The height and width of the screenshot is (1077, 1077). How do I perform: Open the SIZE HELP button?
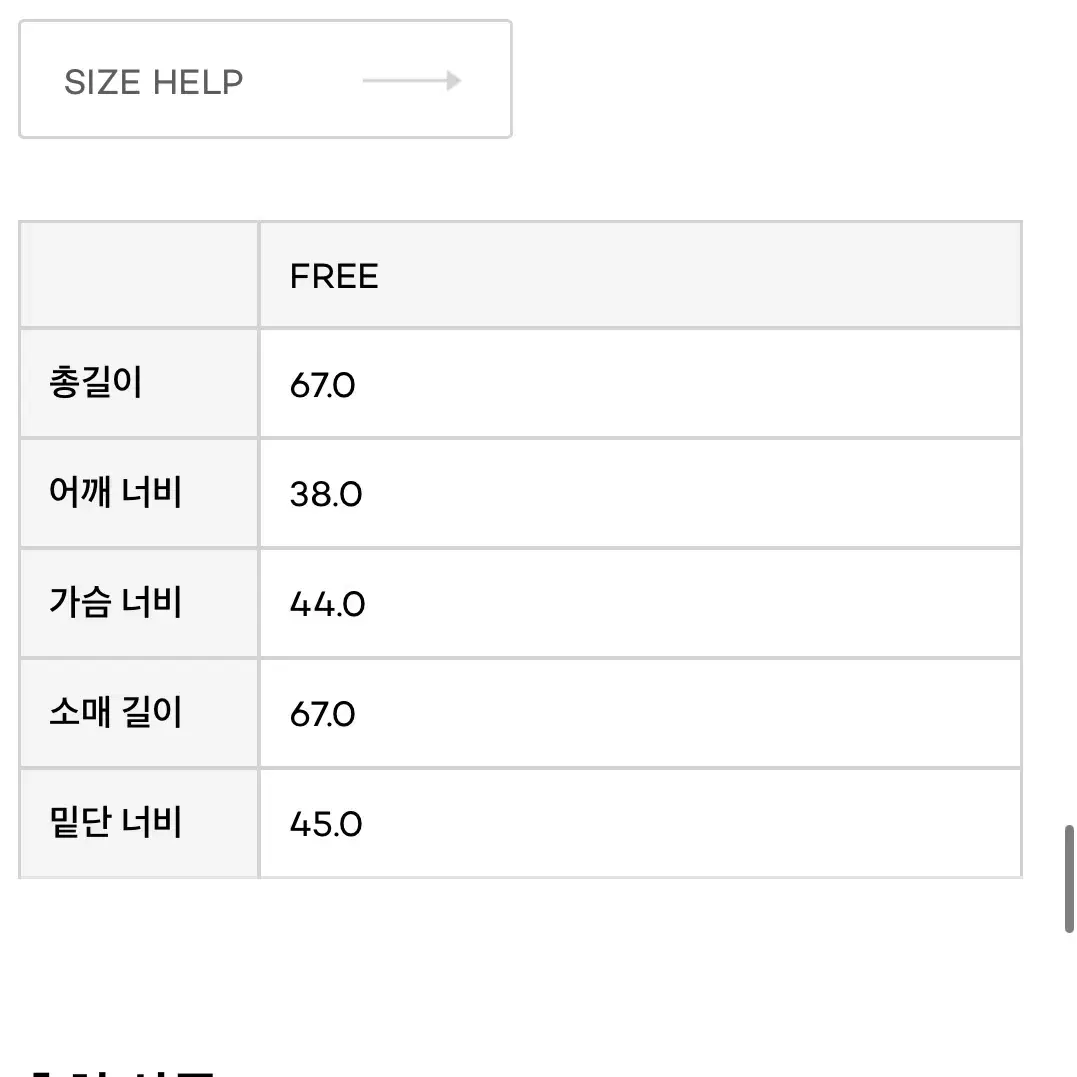pos(265,80)
